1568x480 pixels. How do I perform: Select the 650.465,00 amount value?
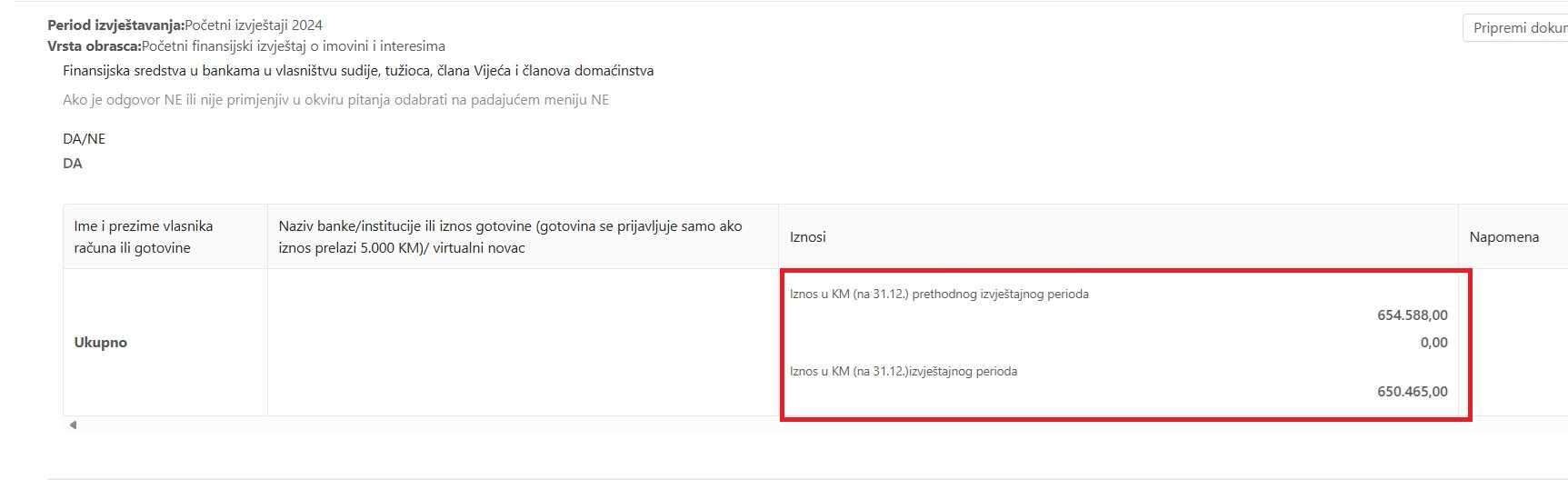pyautogui.click(x=1413, y=392)
